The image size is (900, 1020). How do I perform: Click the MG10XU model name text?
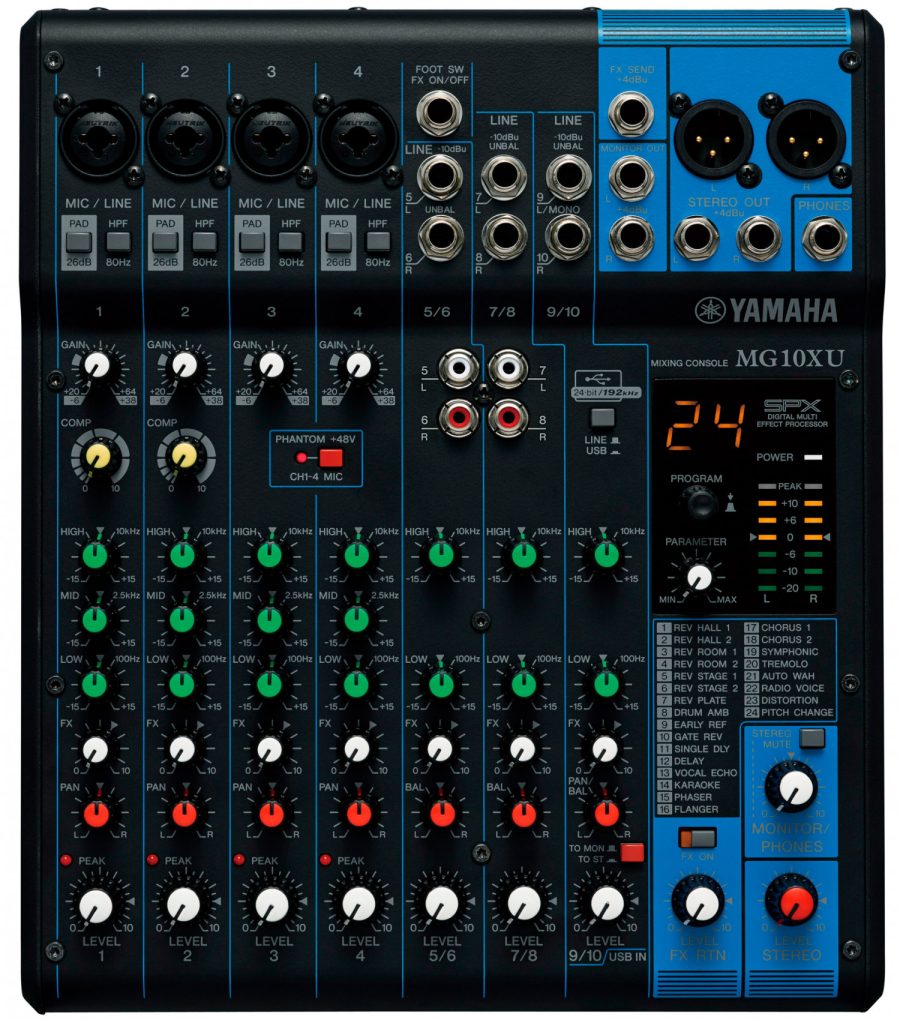[789, 358]
